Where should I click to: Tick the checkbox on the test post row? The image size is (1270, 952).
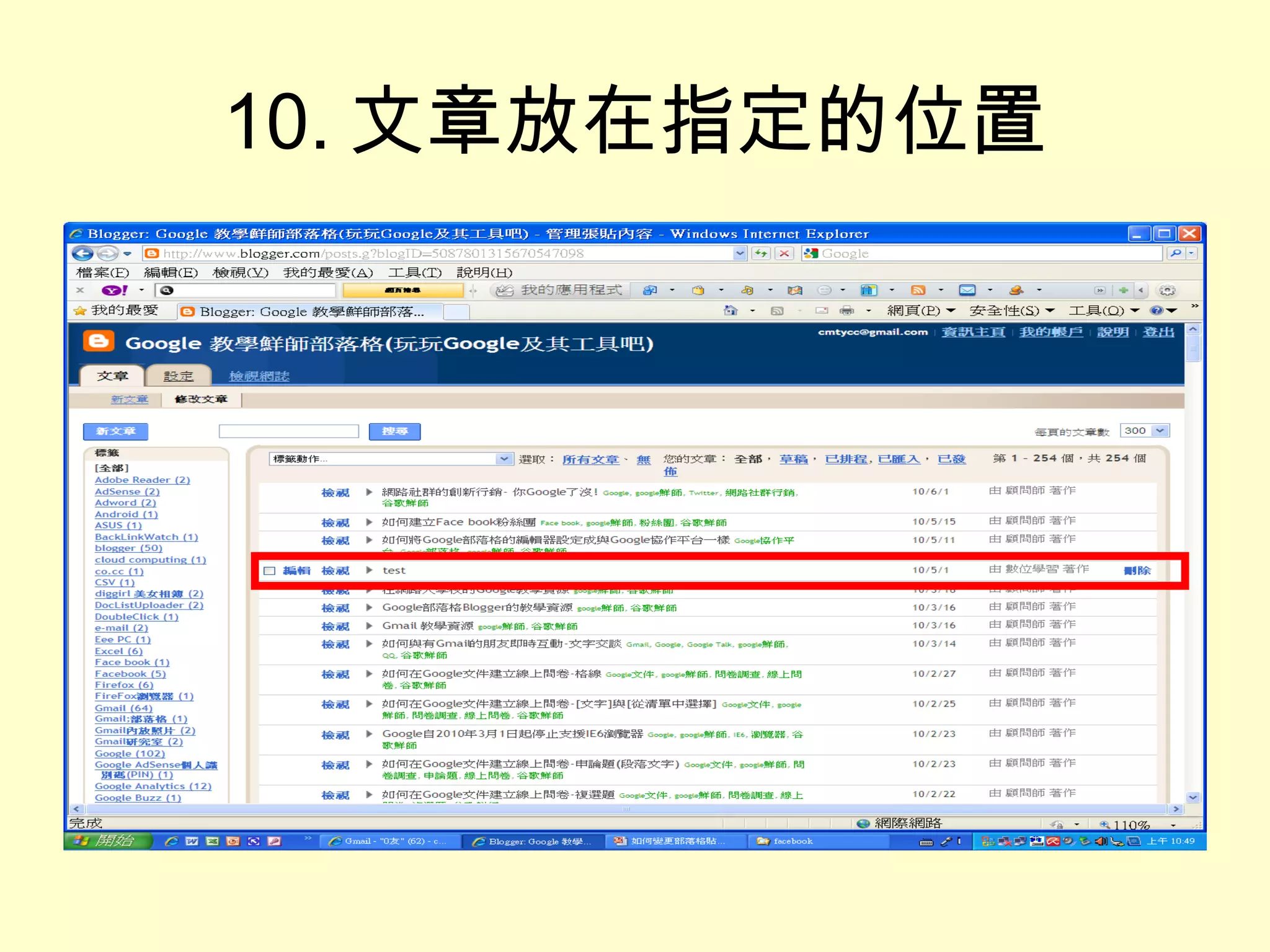(x=269, y=570)
